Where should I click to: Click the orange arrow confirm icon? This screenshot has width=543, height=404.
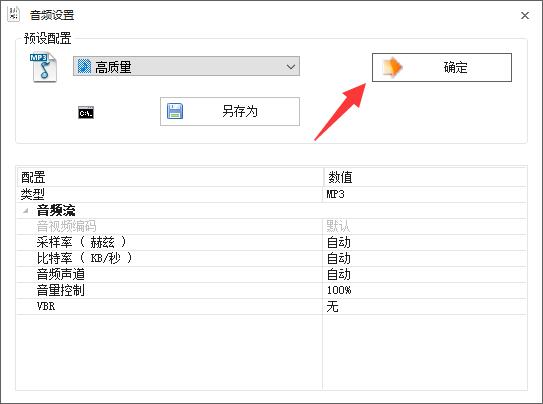(393, 67)
